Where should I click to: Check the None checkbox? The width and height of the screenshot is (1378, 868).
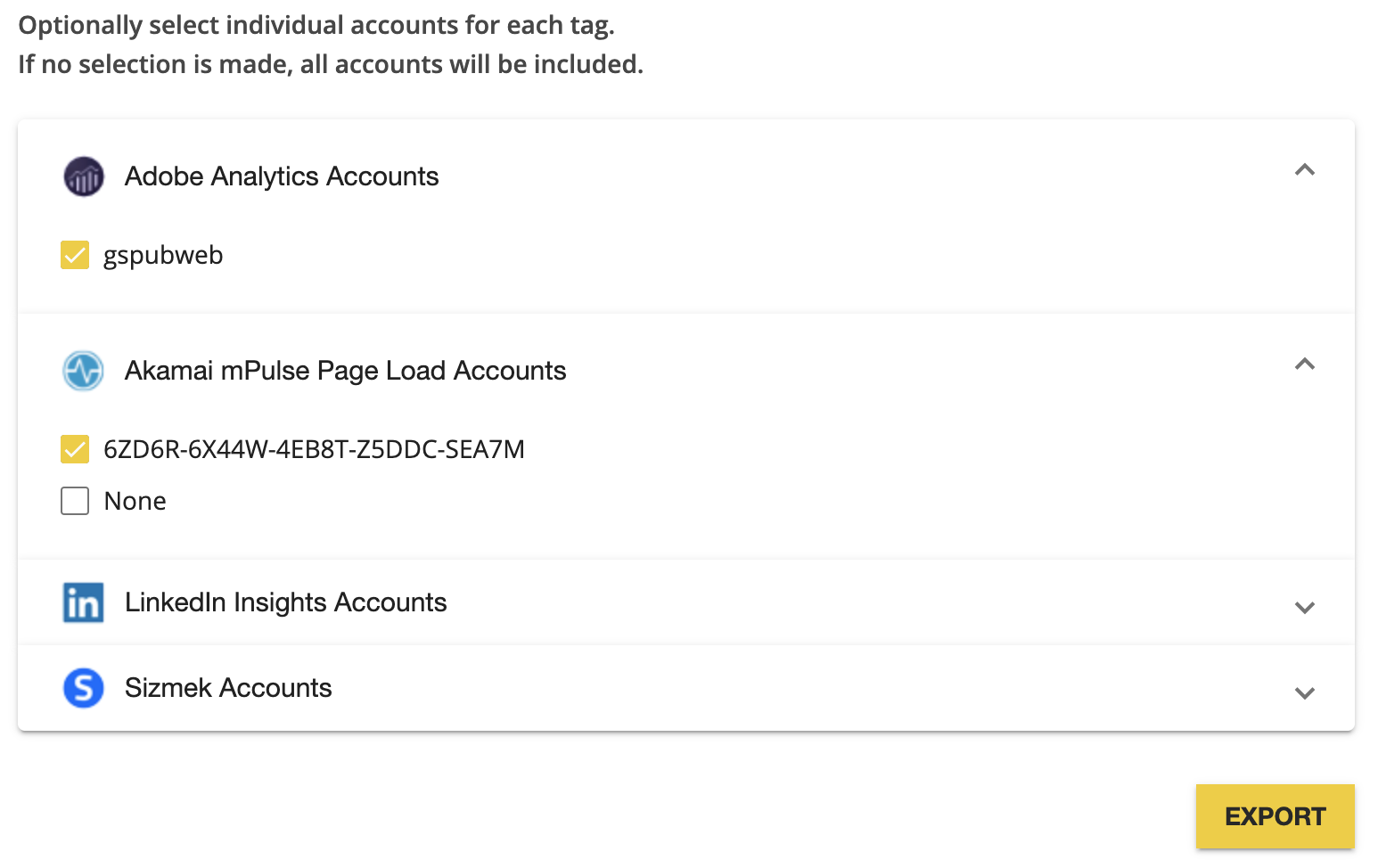tap(75, 501)
